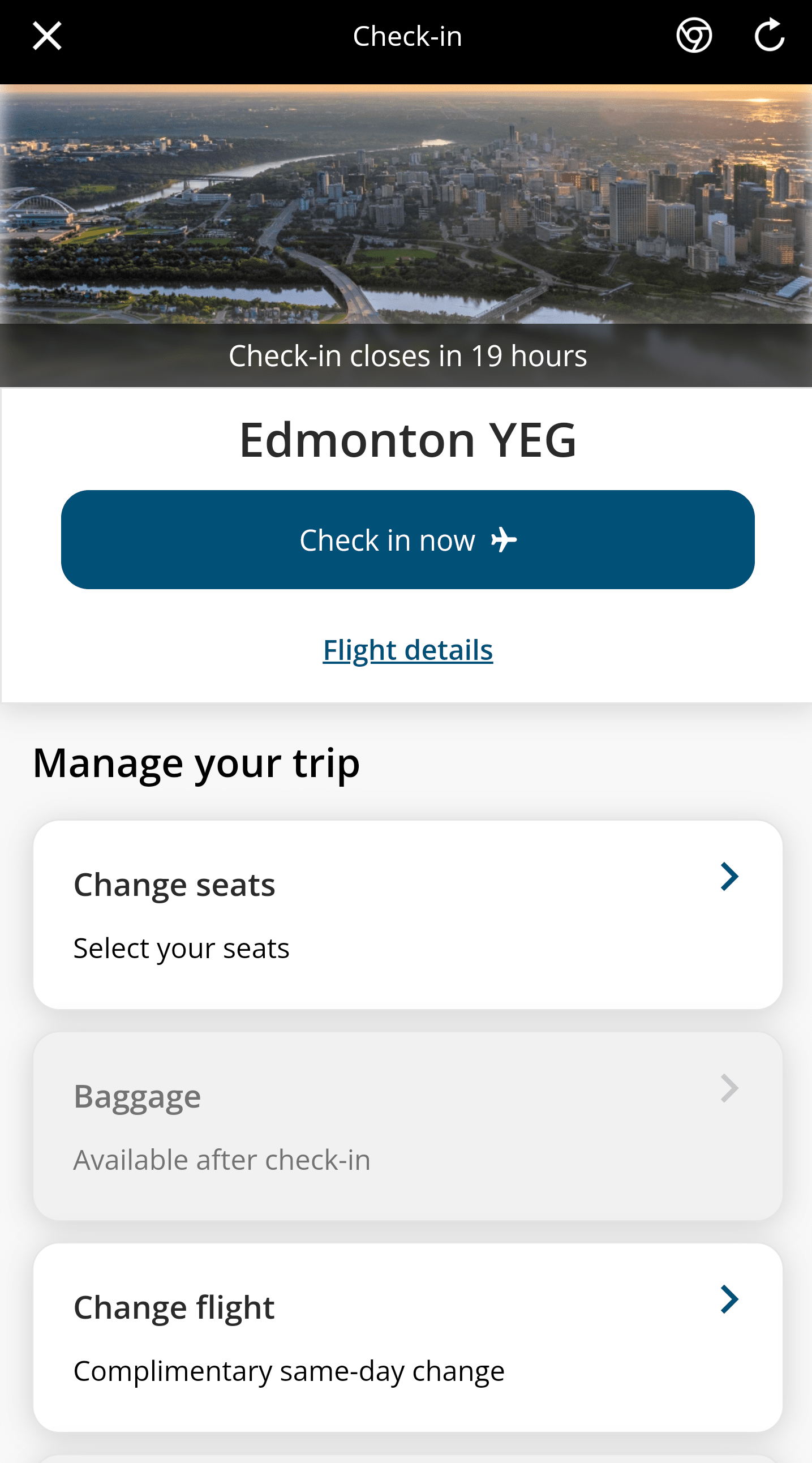Open the page in Chrome browser

(694, 35)
